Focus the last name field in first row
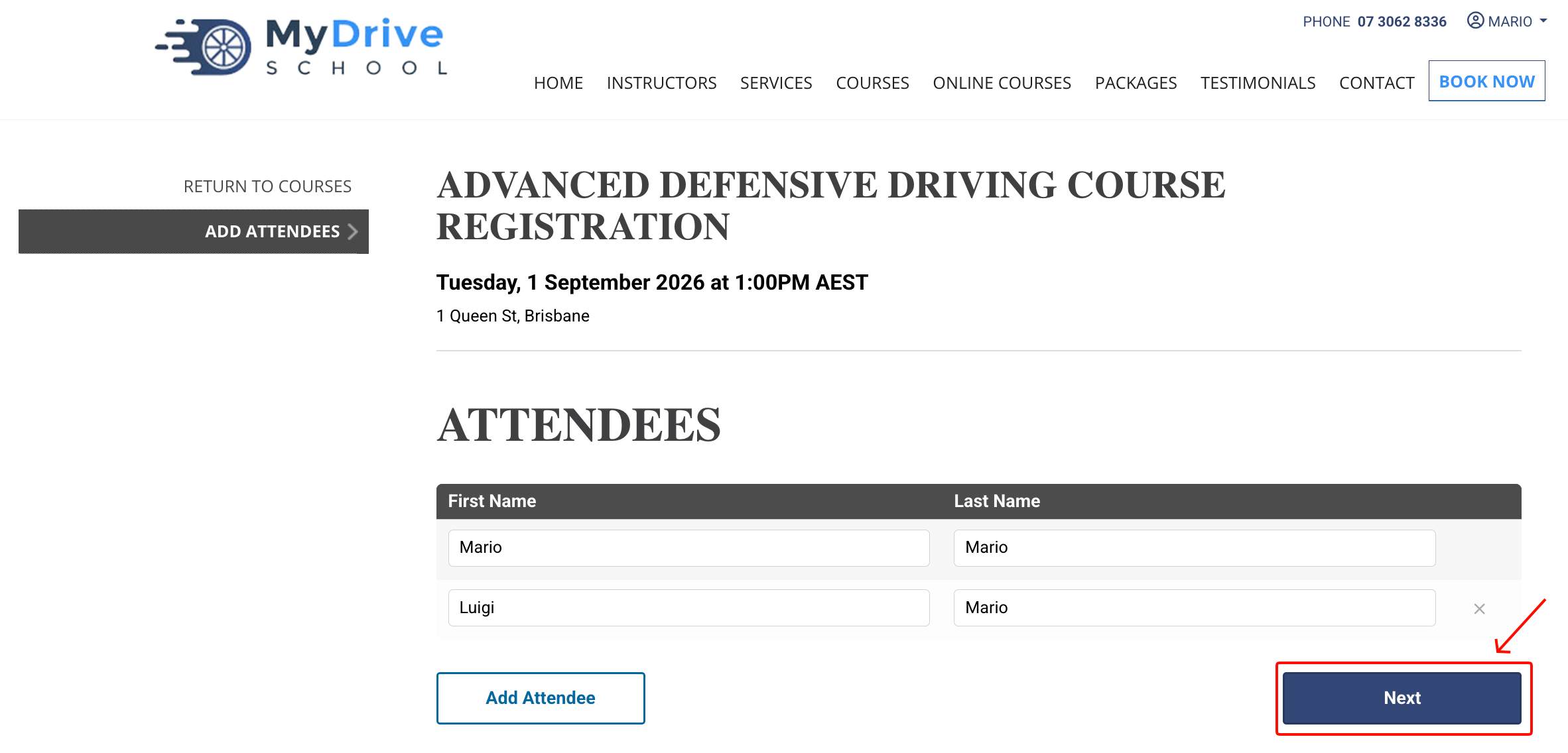Screen dimensions: 1568x753 coord(1195,548)
